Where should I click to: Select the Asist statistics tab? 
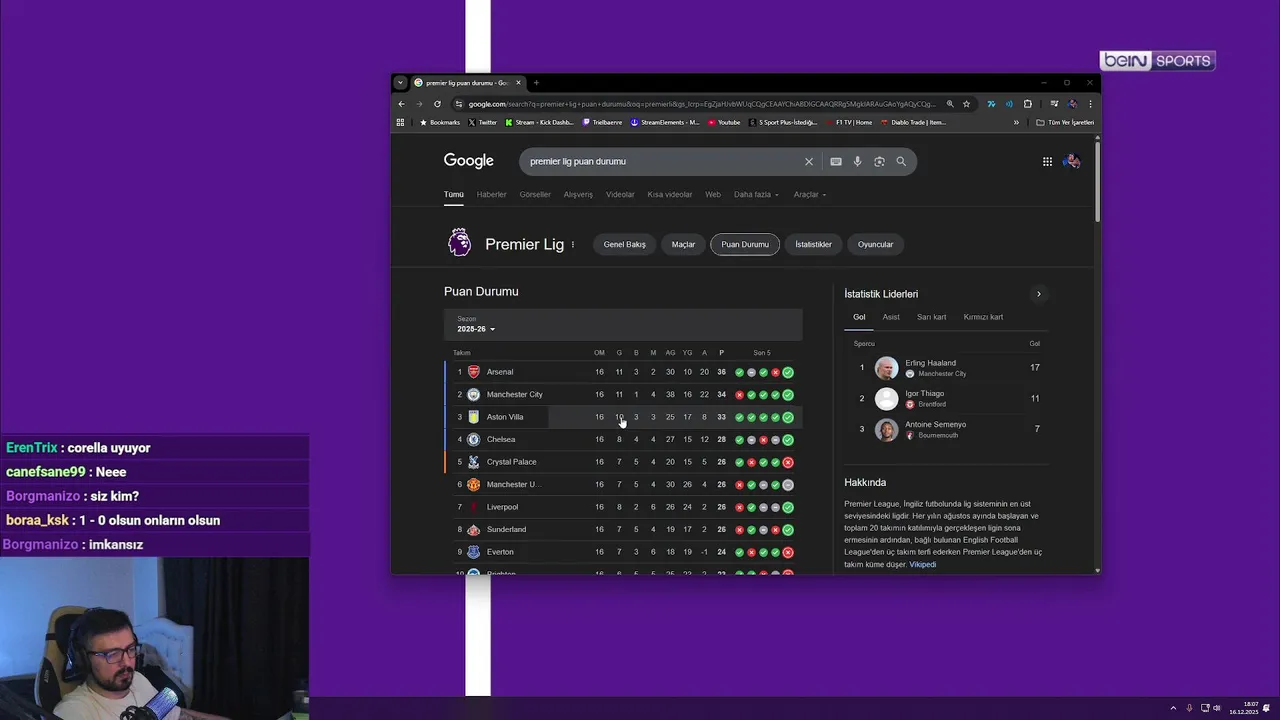891,317
